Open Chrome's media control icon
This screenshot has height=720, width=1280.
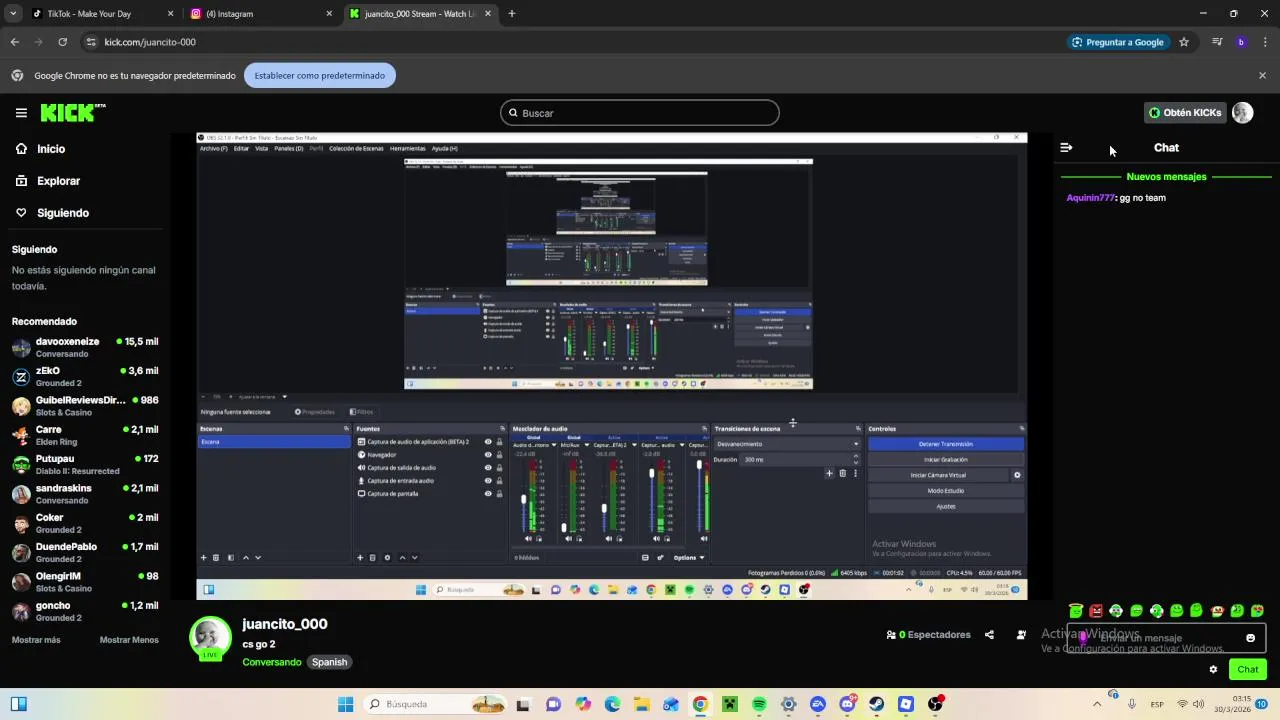pyautogui.click(x=1217, y=42)
